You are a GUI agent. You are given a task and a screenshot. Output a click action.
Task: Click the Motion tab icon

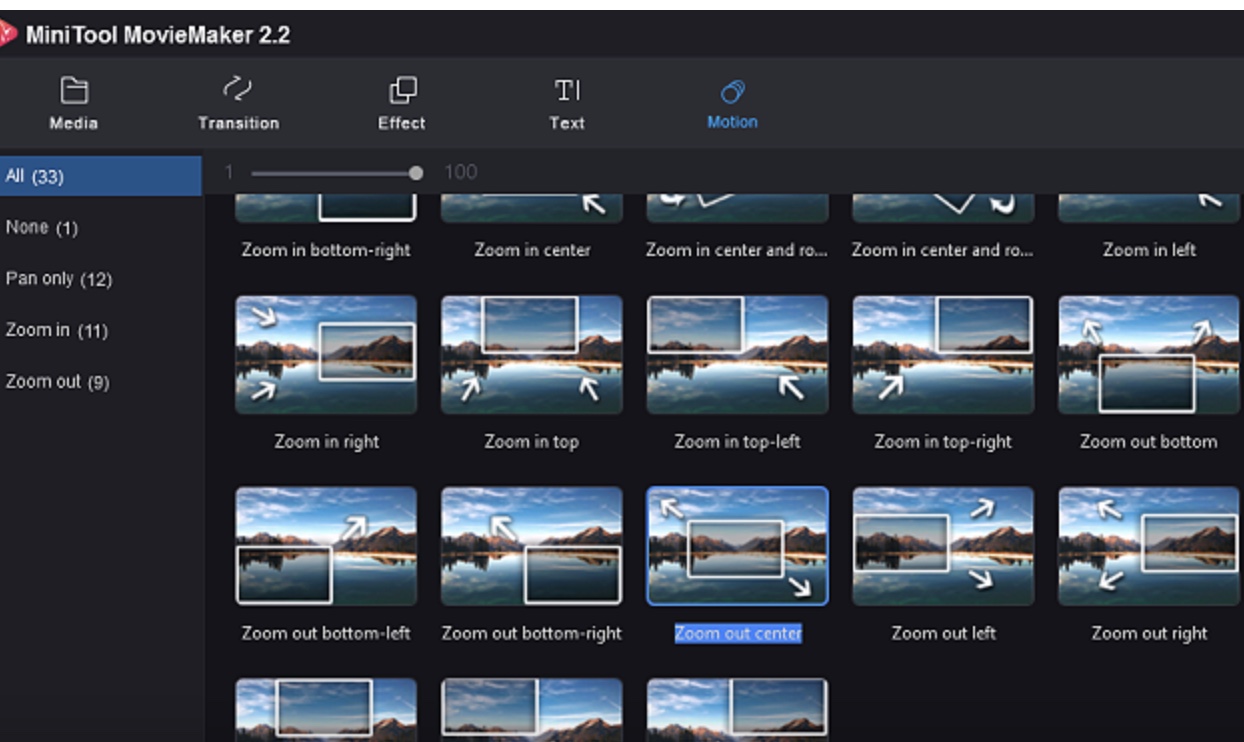coord(732,92)
